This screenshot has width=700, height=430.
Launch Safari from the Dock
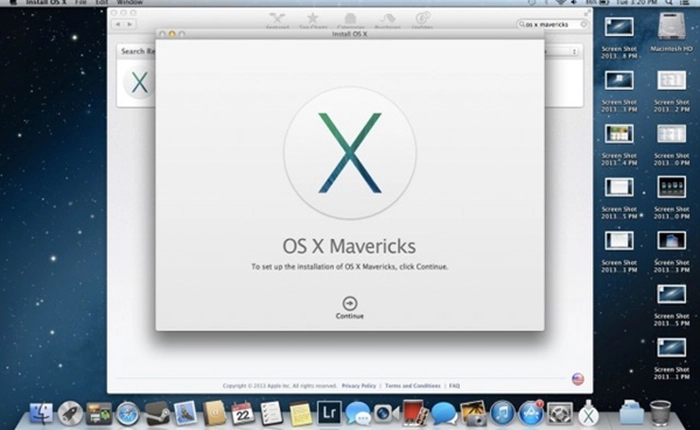[128, 413]
